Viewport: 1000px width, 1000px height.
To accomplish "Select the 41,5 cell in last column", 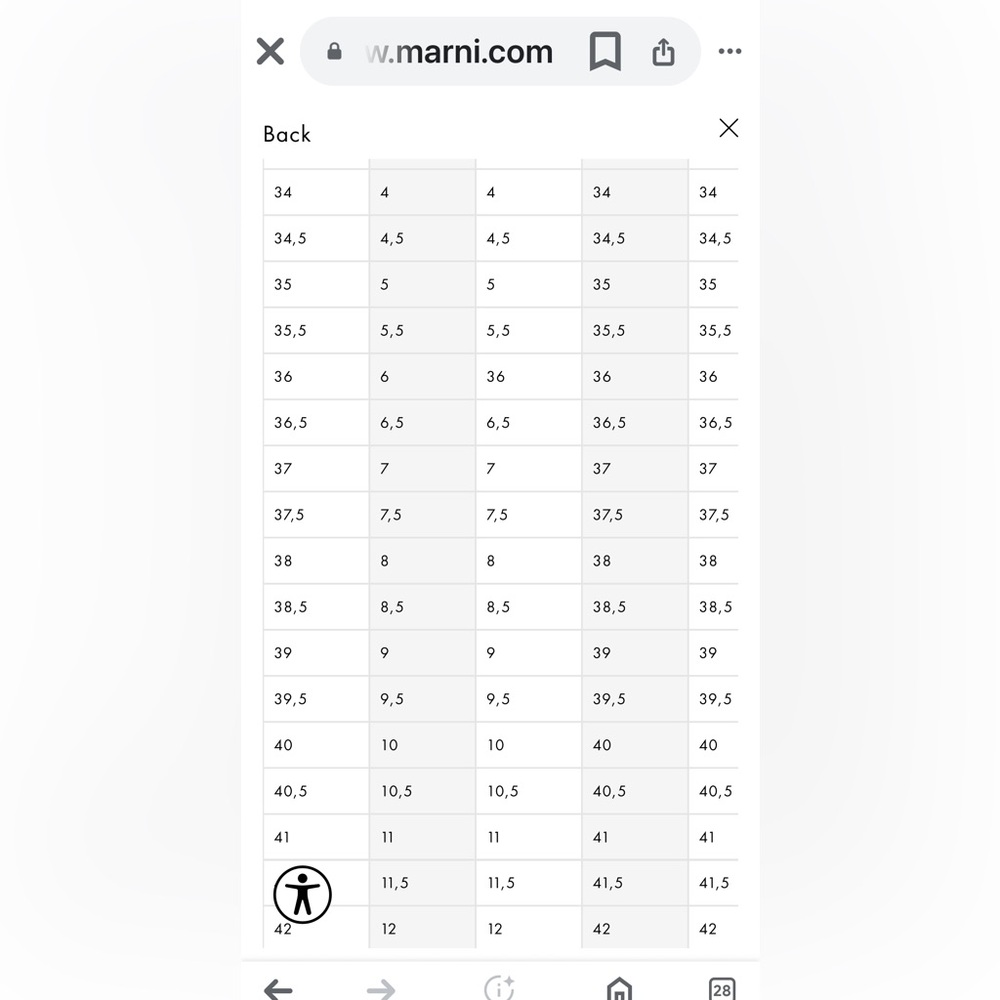I will (x=714, y=883).
